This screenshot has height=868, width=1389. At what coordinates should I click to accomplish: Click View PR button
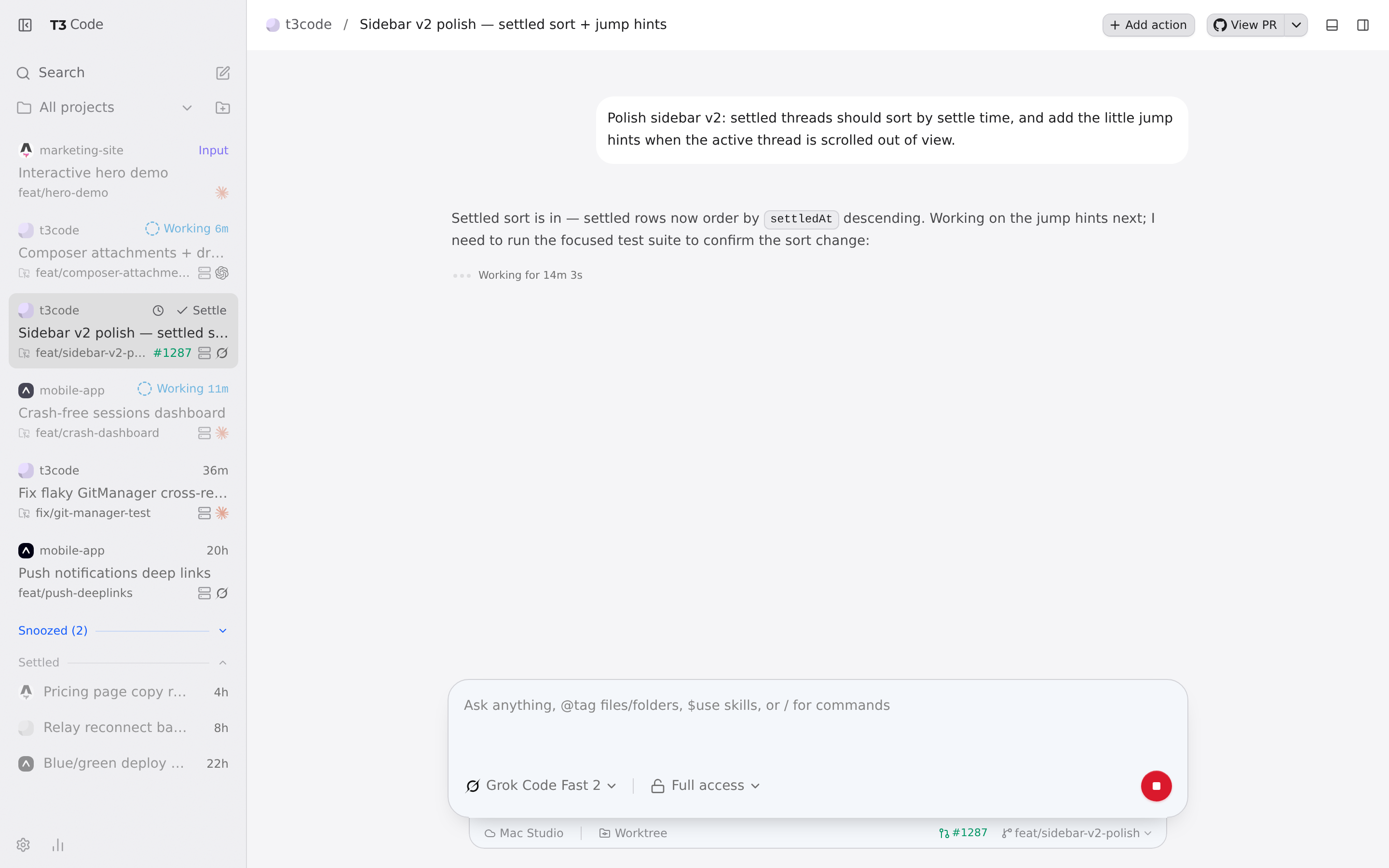click(1245, 25)
